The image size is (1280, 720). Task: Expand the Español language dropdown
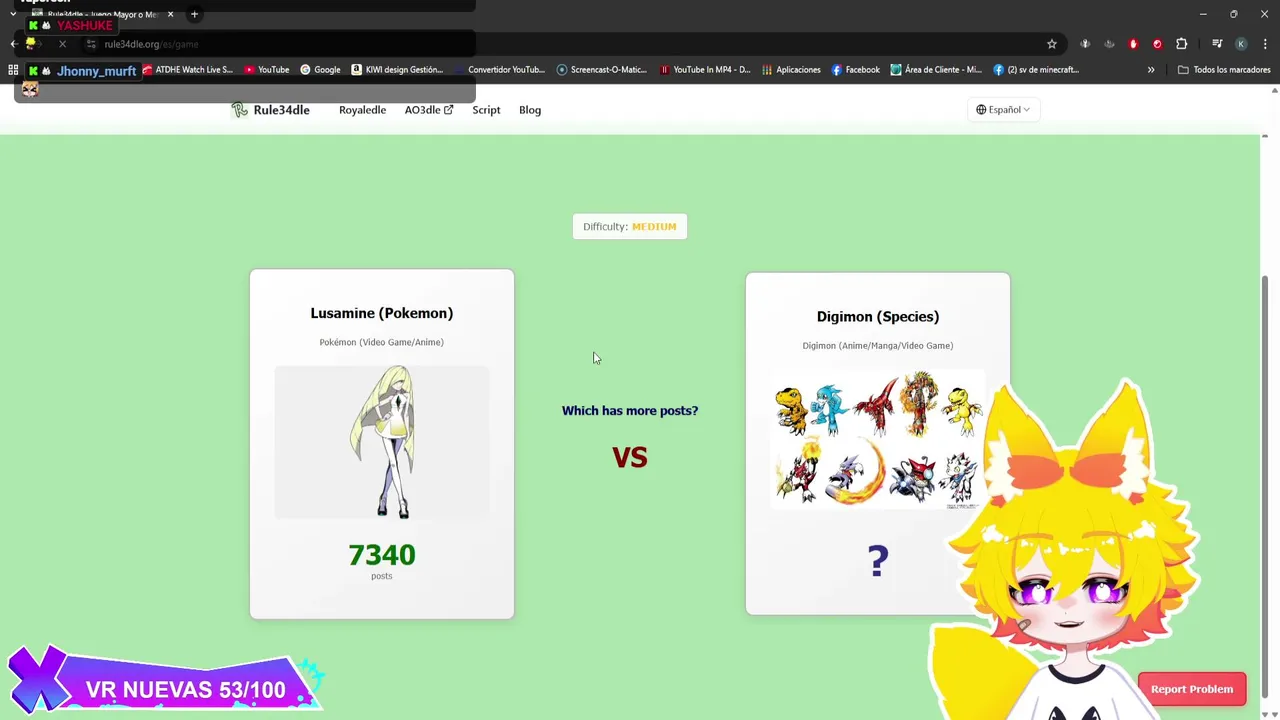click(x=1003, y=110)
